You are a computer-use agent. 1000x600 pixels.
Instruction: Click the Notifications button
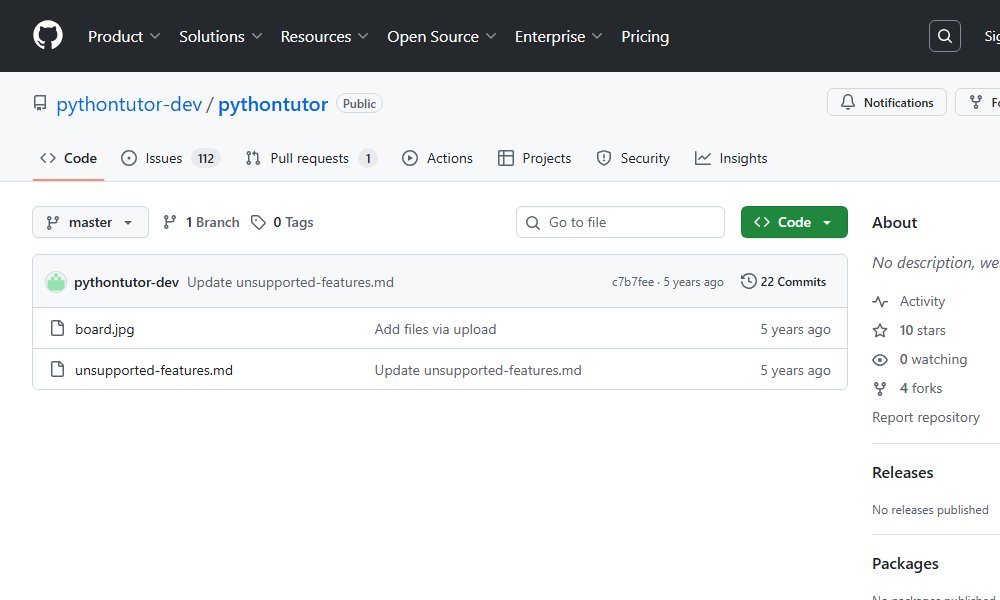coord(886,102)
